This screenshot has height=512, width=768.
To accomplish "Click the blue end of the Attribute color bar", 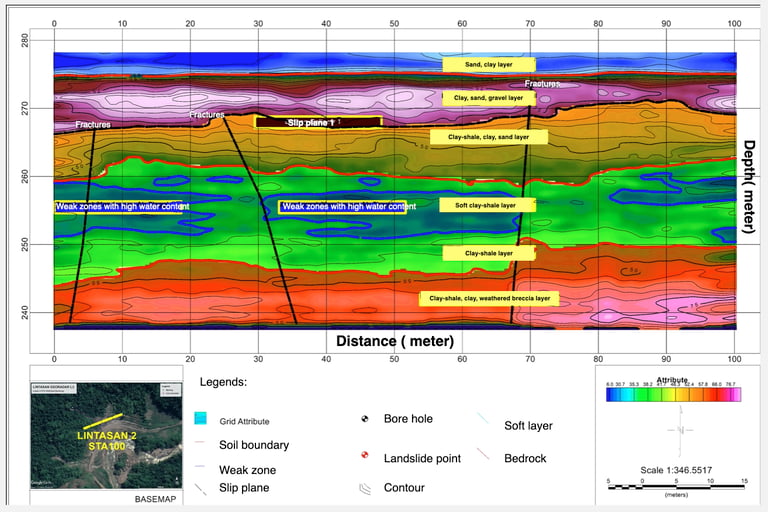I will coord(610,394).
